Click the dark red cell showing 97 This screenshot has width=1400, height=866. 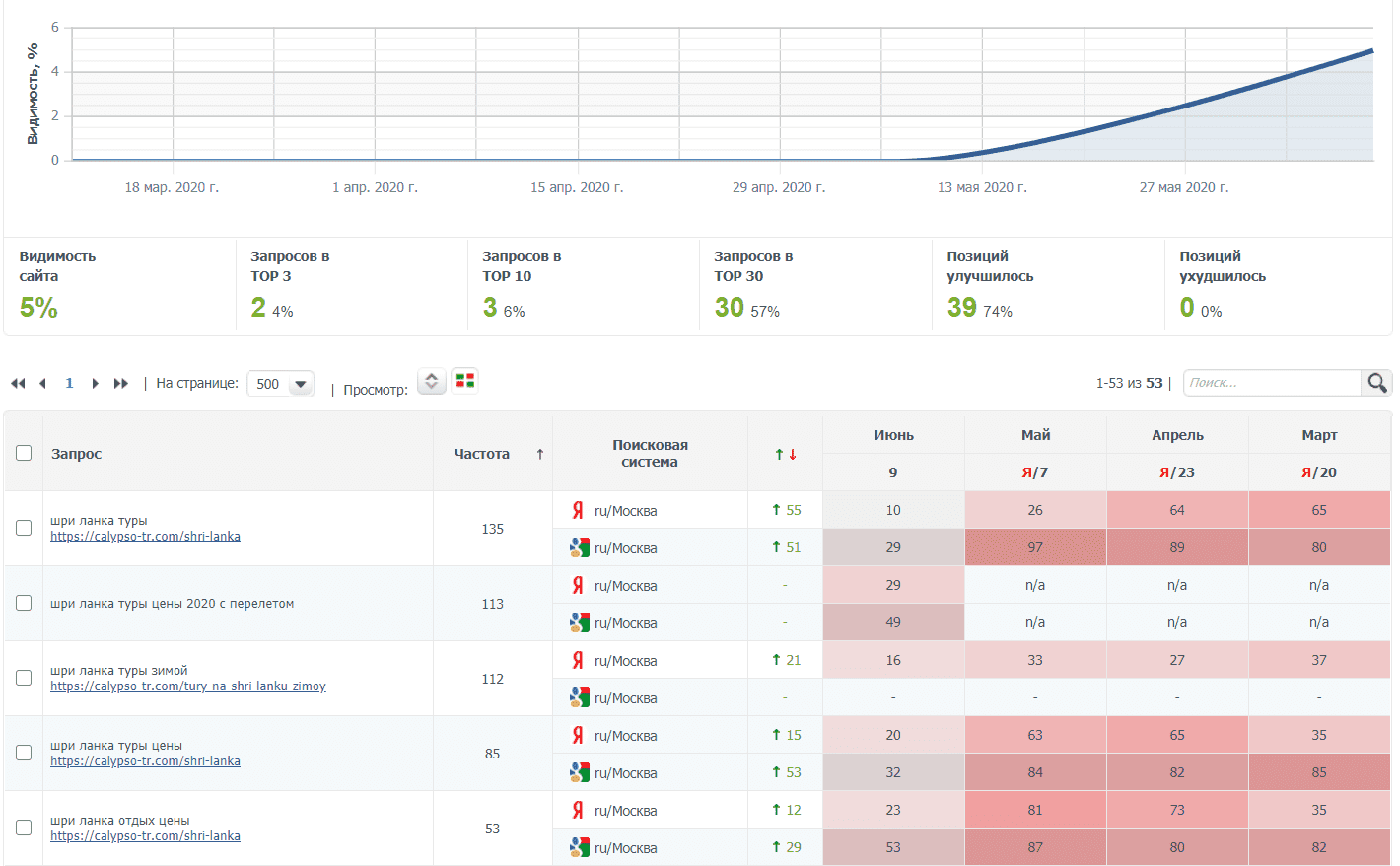pos(1035,547)
